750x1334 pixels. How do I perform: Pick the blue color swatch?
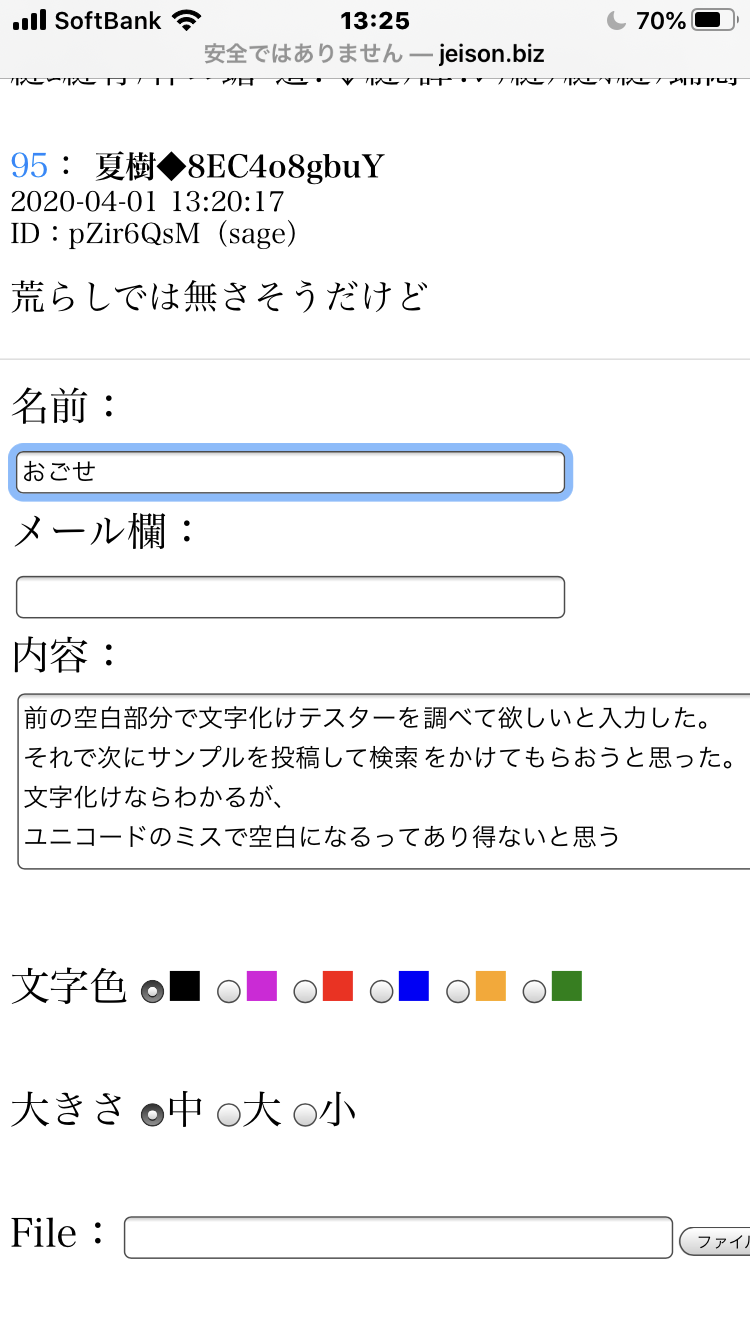tap(413, 986)
